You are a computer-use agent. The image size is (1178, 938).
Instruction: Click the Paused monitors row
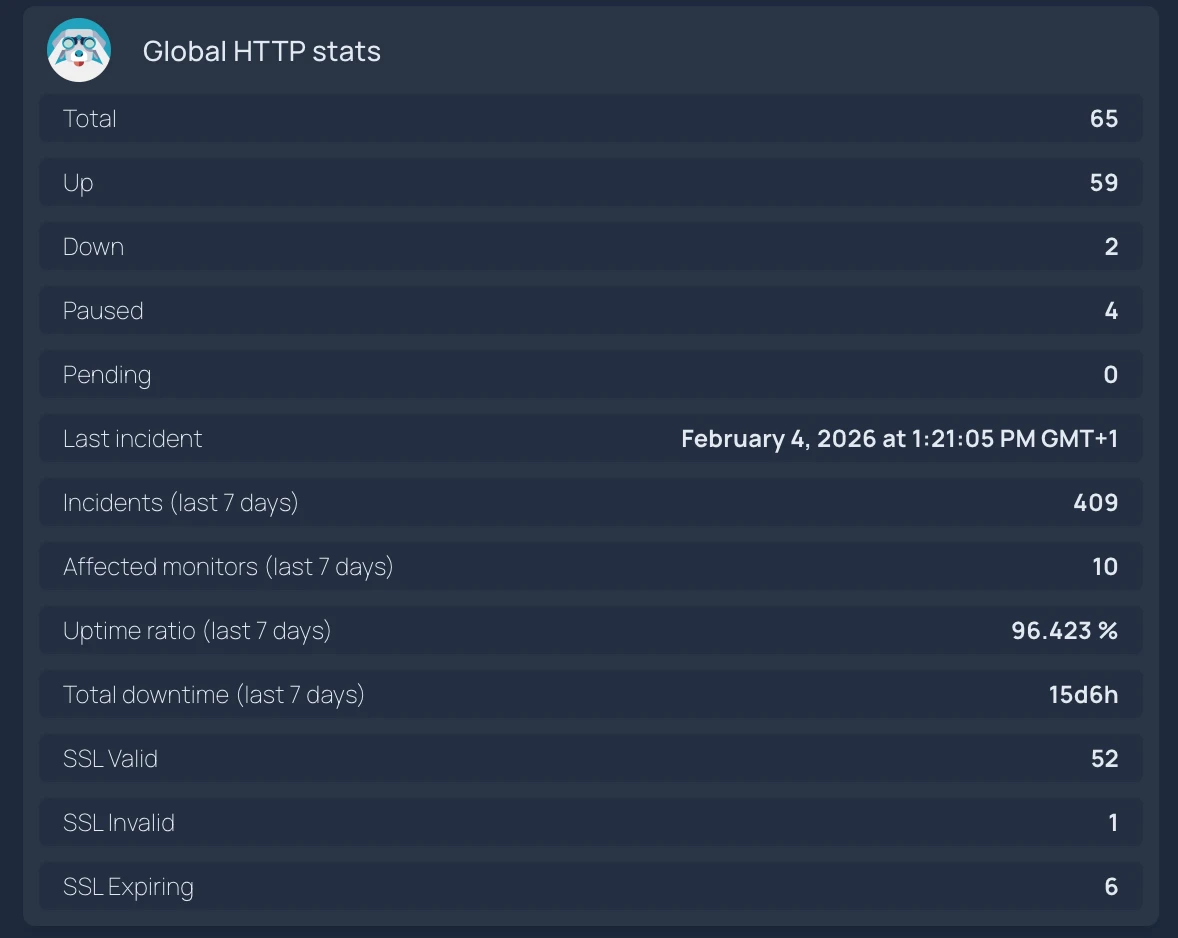tap(590, 311)
